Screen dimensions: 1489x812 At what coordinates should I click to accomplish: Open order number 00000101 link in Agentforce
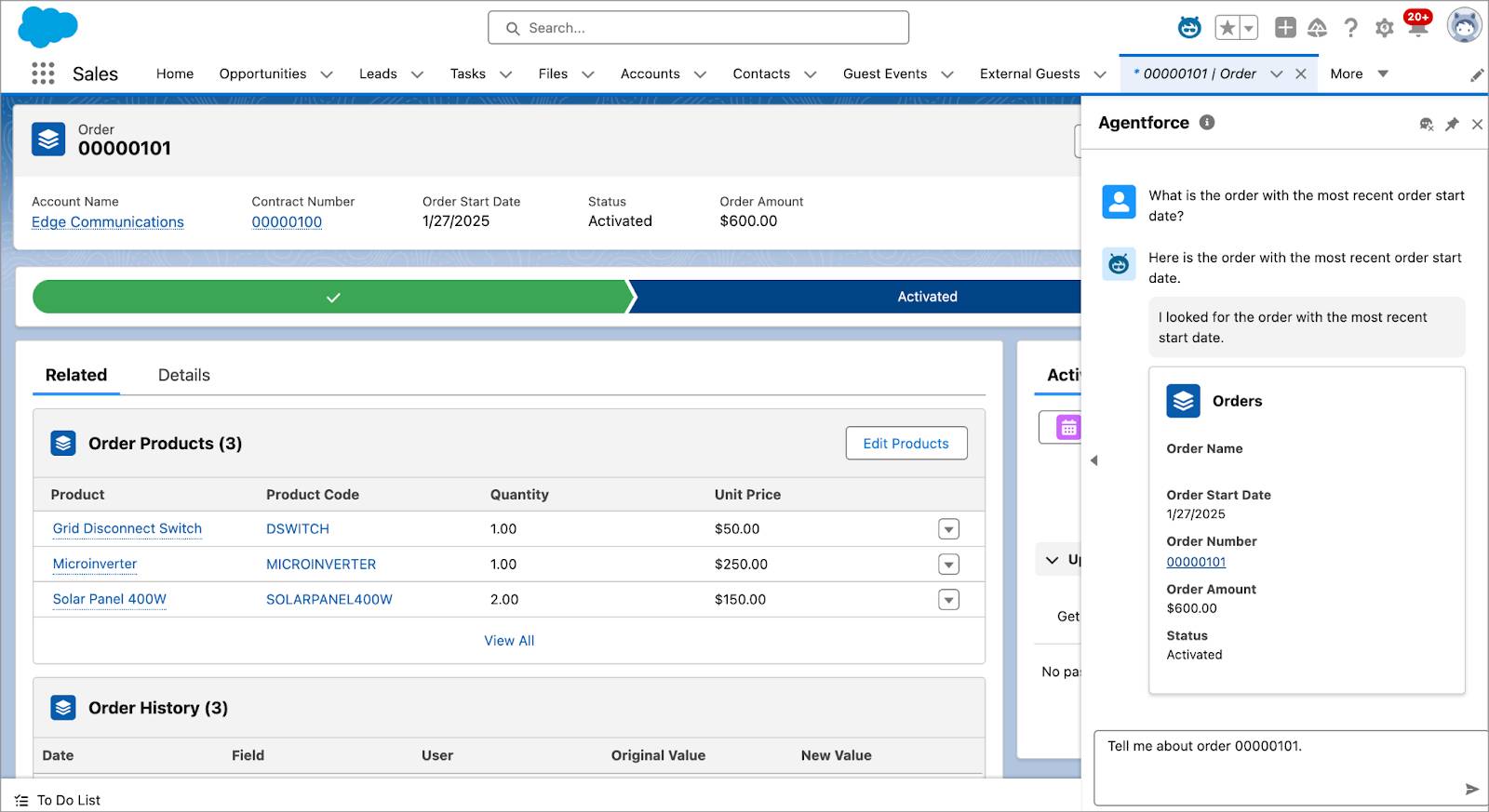pyautogui.click(x=1196, y=562)
